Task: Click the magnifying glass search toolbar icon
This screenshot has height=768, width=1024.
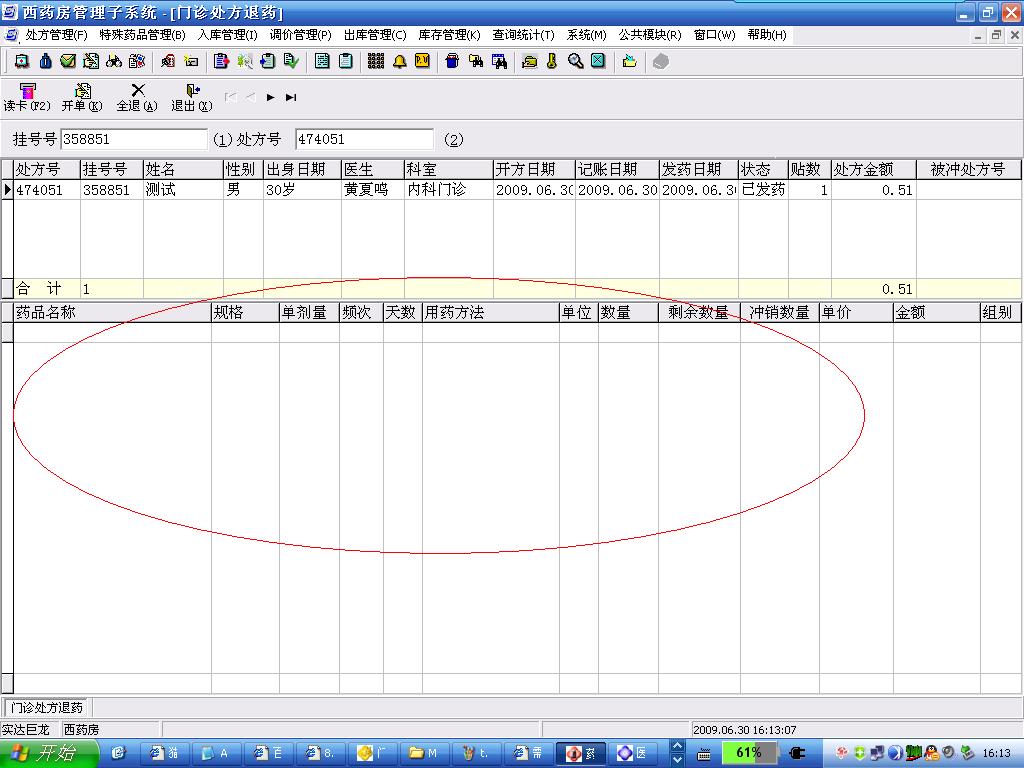Action: pyautogui.click(x=575, y=61)
